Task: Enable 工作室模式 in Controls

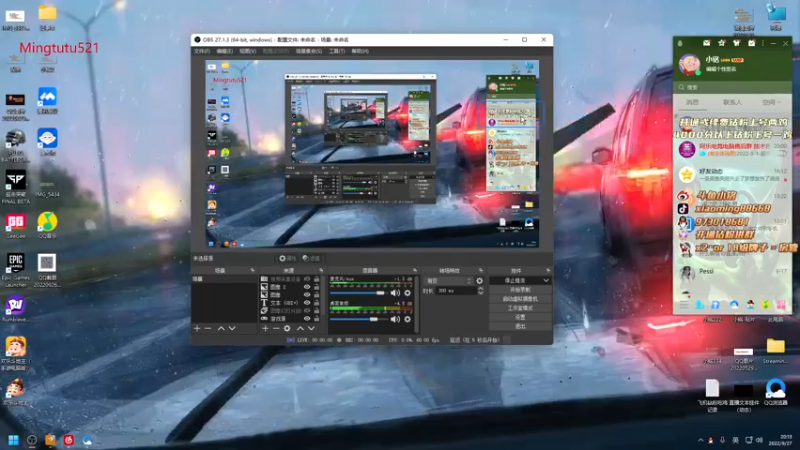Action: pos(520,308)
